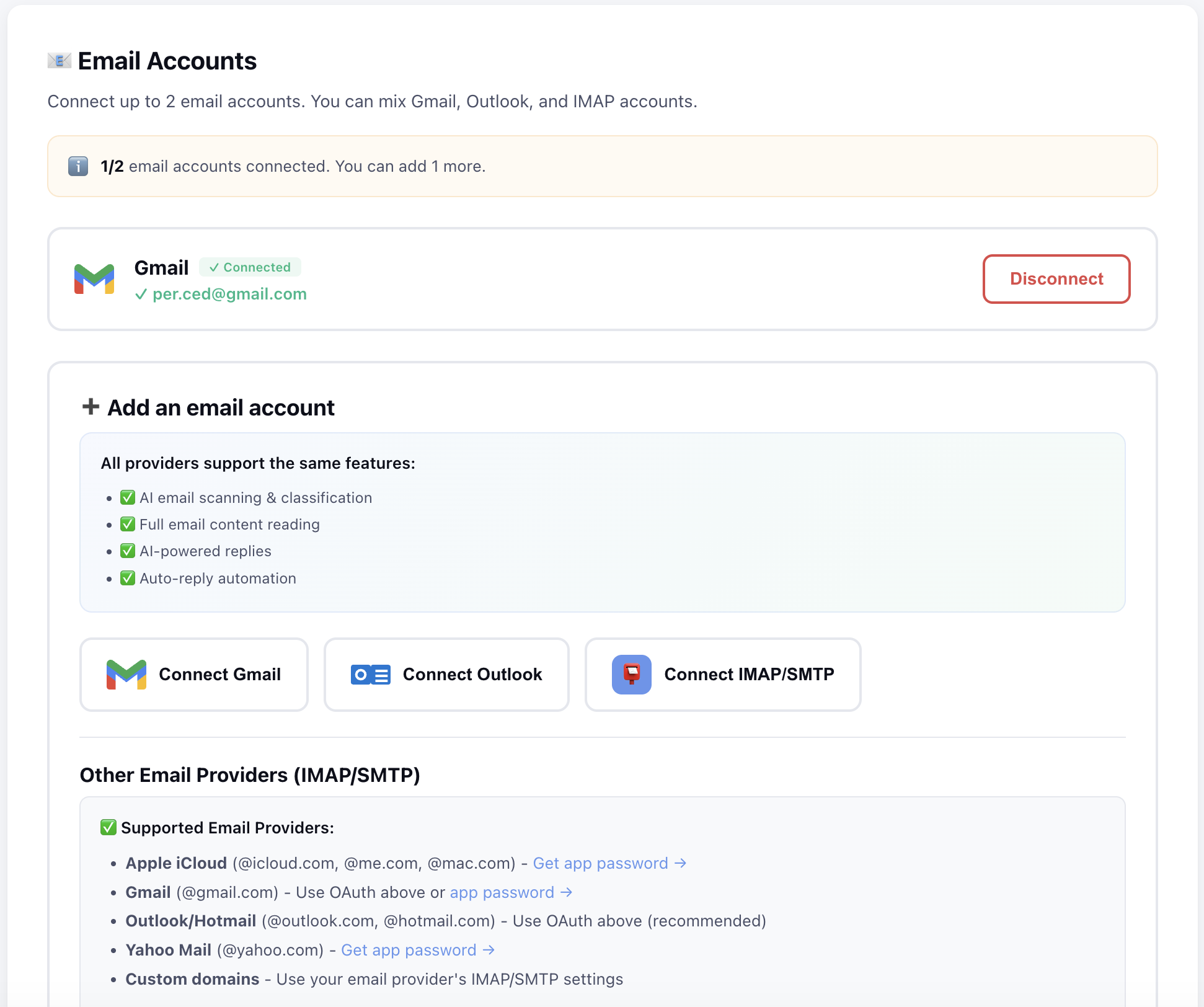Click the Connected status badge

tap(250, 267)
